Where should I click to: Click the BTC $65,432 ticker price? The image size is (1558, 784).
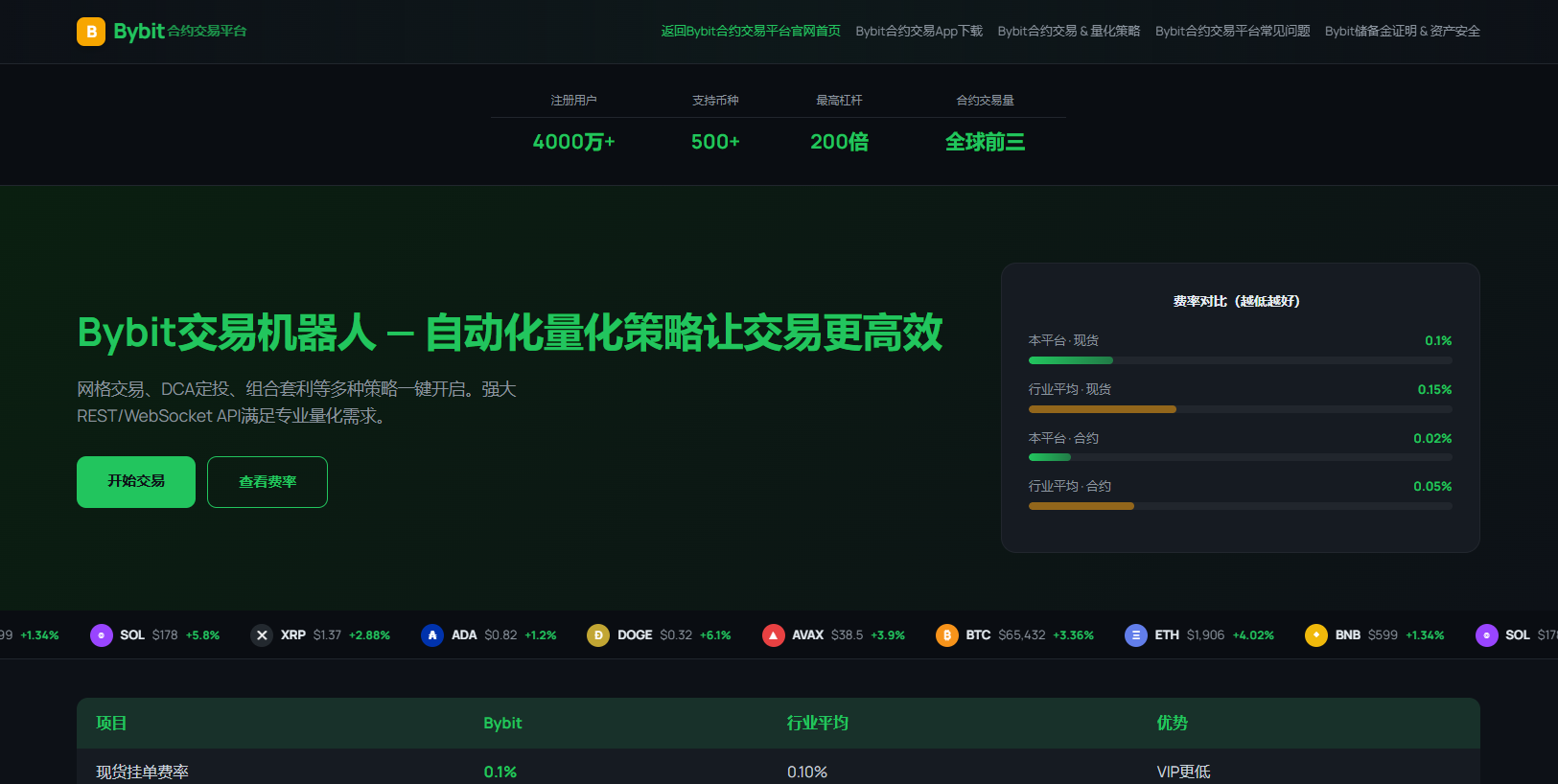pos(1022,635)
